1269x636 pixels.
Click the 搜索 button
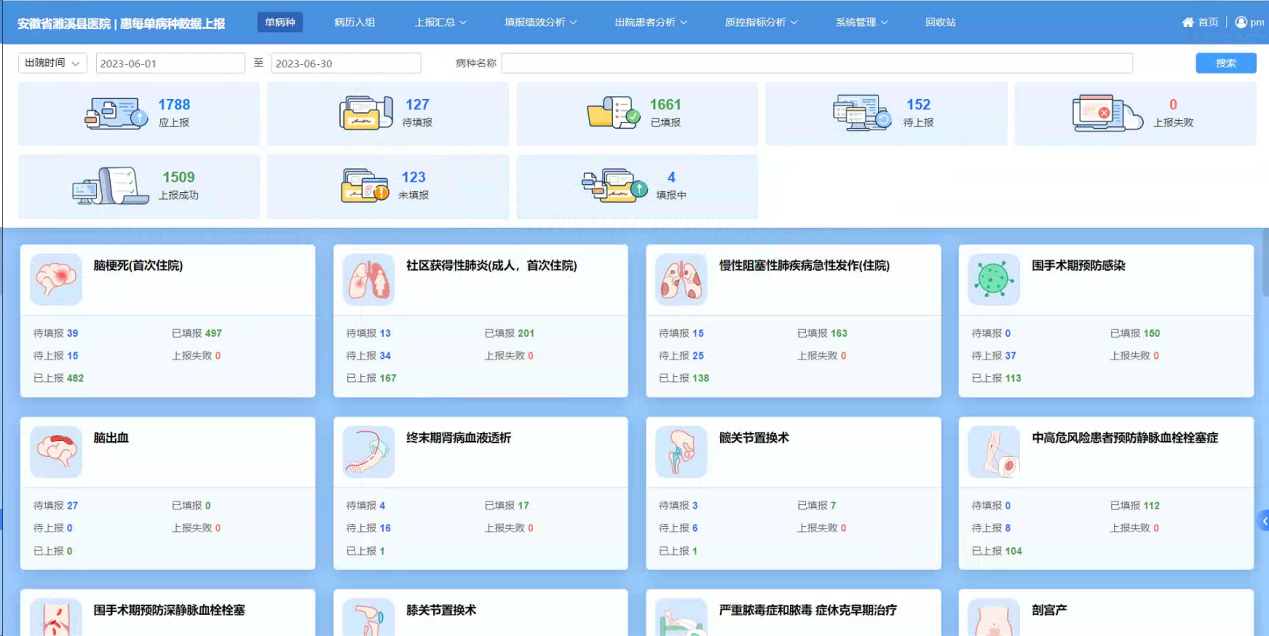pos(1226,63)
